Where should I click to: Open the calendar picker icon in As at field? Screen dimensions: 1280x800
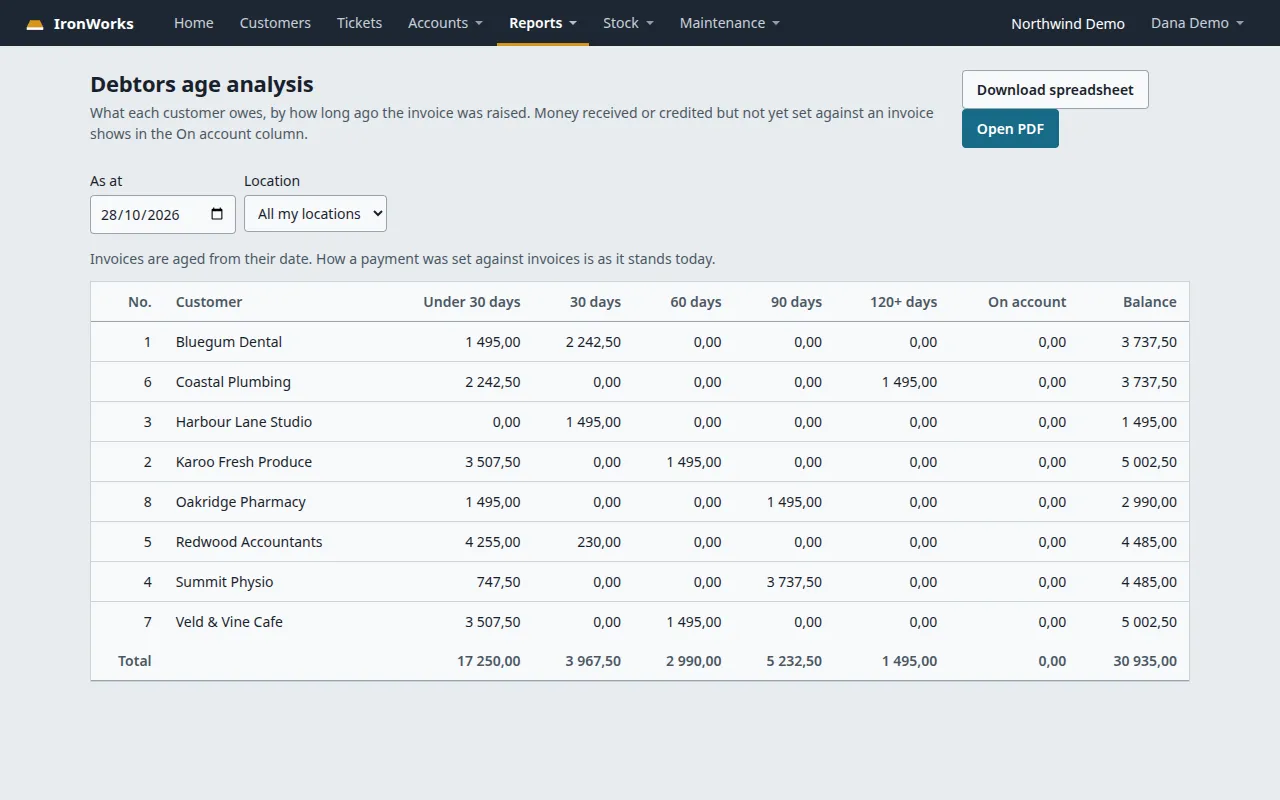pos(217,214)
